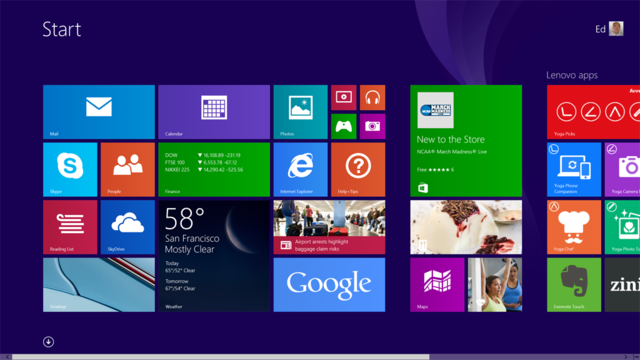Screen dimensions: 640x360
Task: Open the Weather tile for San Francisco
Action: pyautogui.click(x=214, y=256)
